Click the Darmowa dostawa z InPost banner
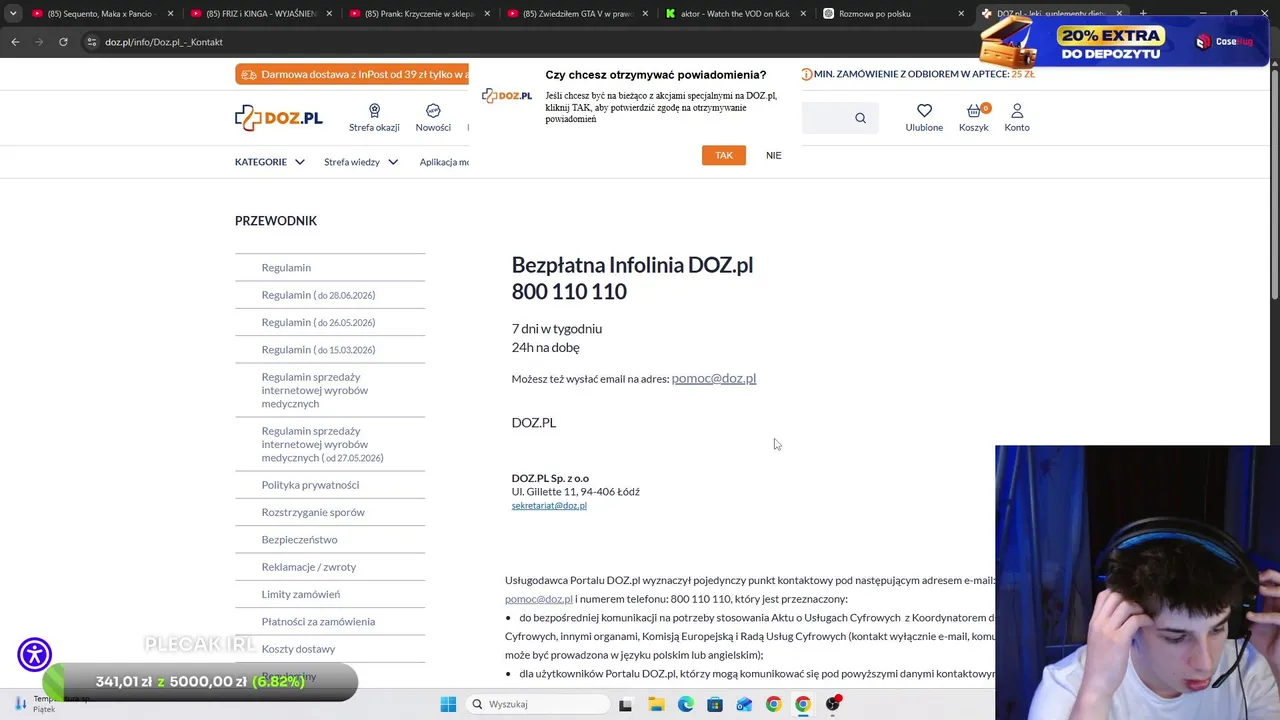The image size is (1280, 720). pos(352,74)
